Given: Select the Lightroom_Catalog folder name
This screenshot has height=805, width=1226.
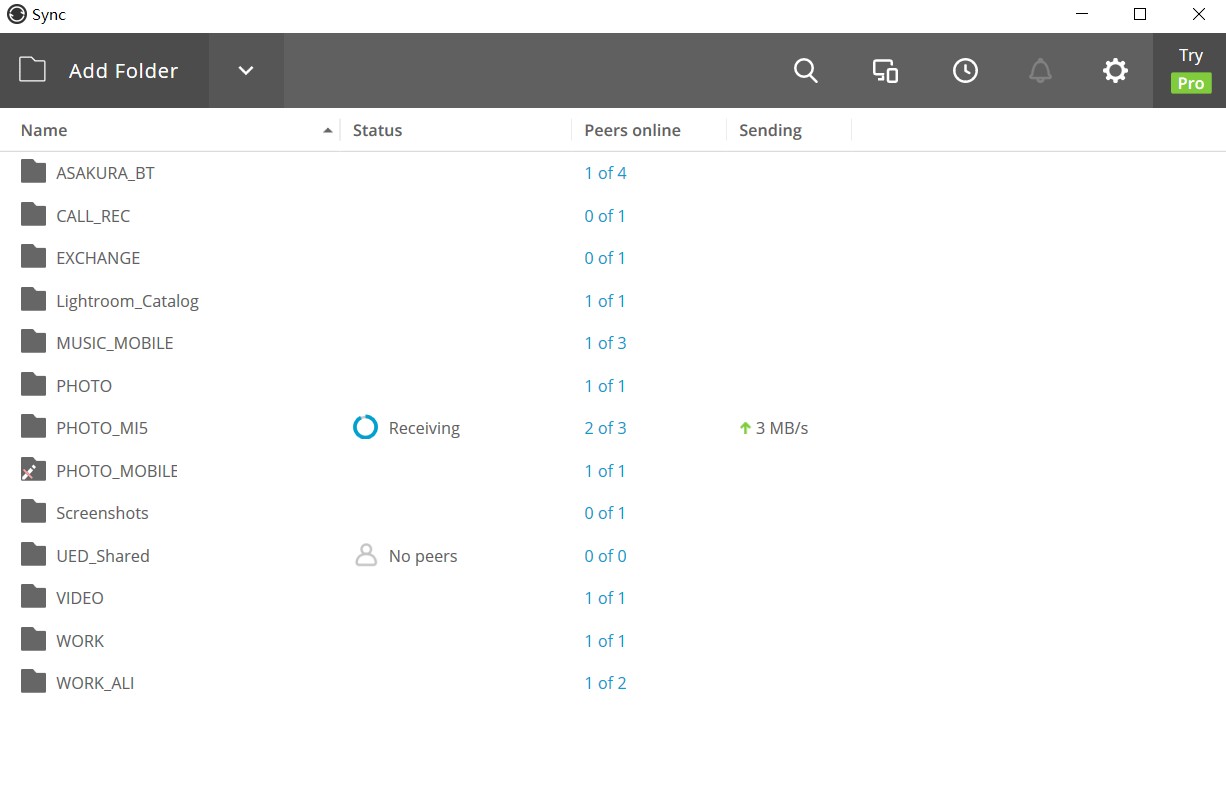Looking at the screenshot, I should click(x=127, y=301).
